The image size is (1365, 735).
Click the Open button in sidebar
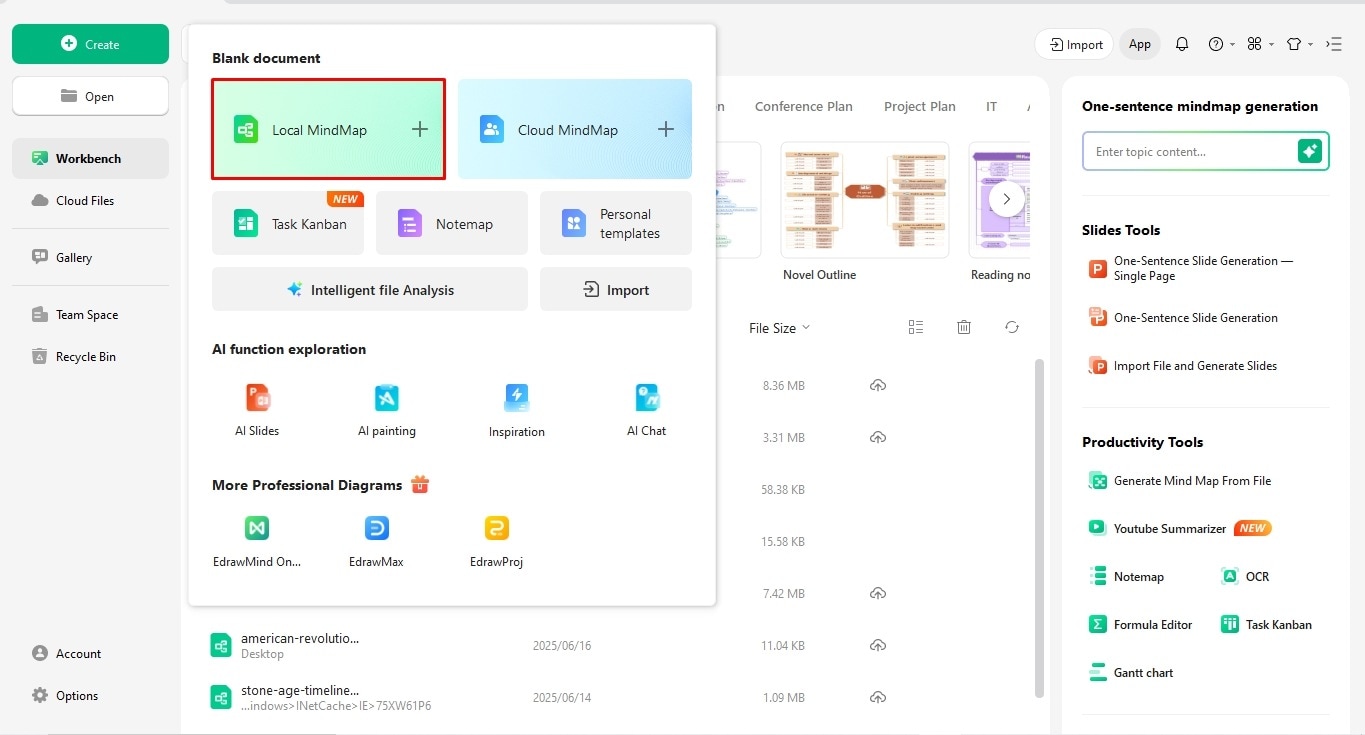(x=90, y=96)
